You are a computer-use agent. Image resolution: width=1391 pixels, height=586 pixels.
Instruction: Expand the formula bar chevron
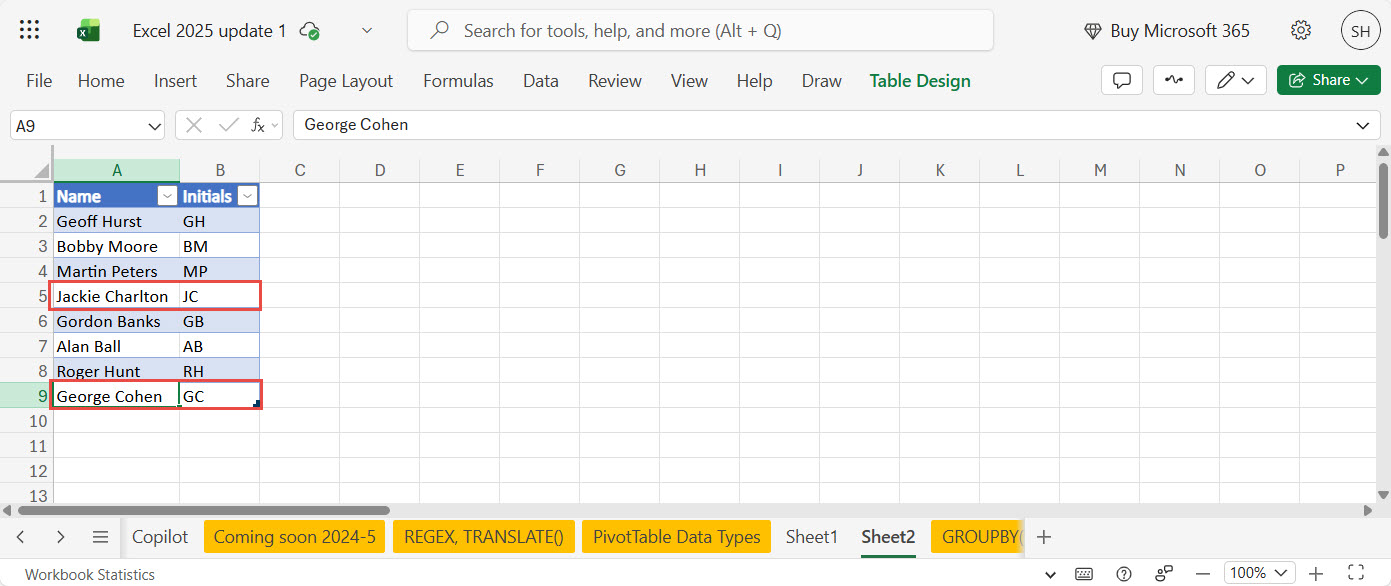[x=1362, y=125]
